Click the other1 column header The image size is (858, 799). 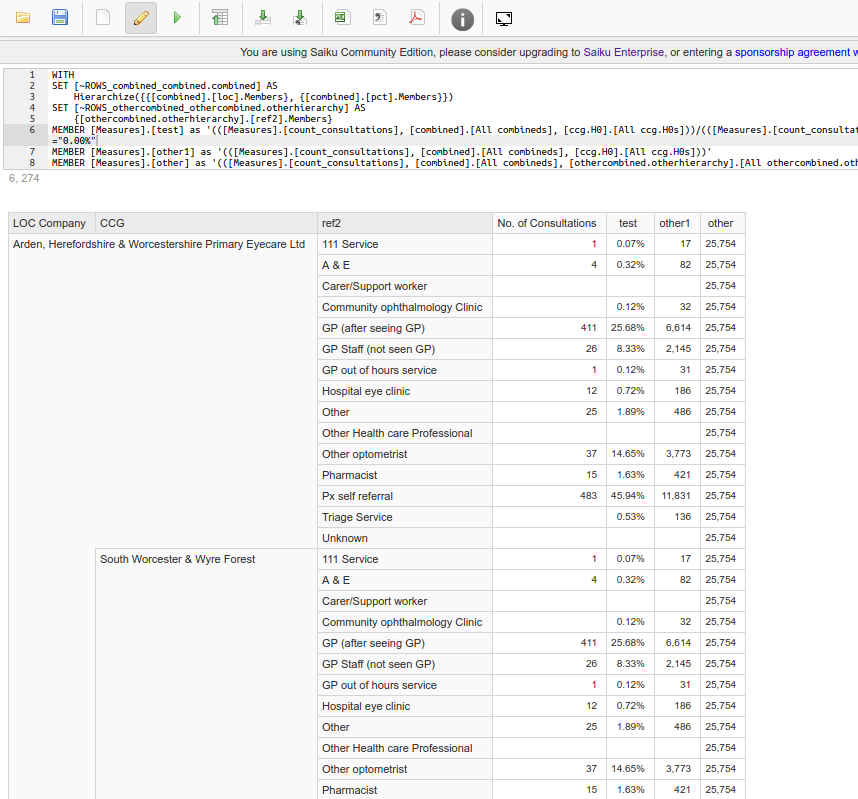[677, 223]
